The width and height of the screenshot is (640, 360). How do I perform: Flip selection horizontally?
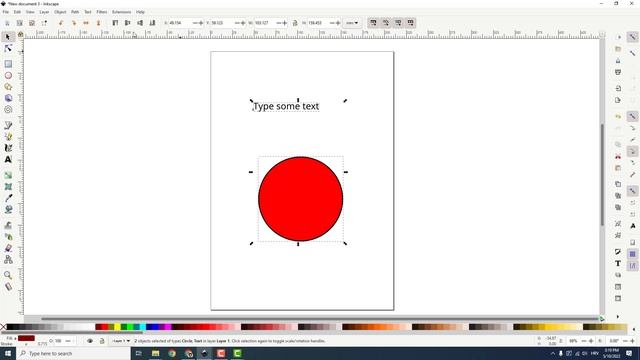(x=86, y=23)
